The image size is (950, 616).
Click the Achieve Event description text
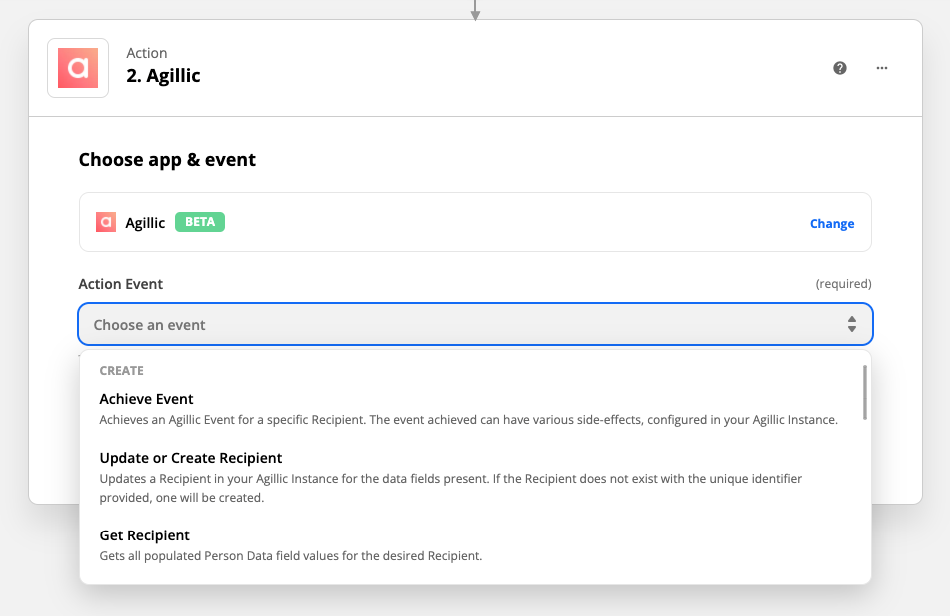pos(468,420)
